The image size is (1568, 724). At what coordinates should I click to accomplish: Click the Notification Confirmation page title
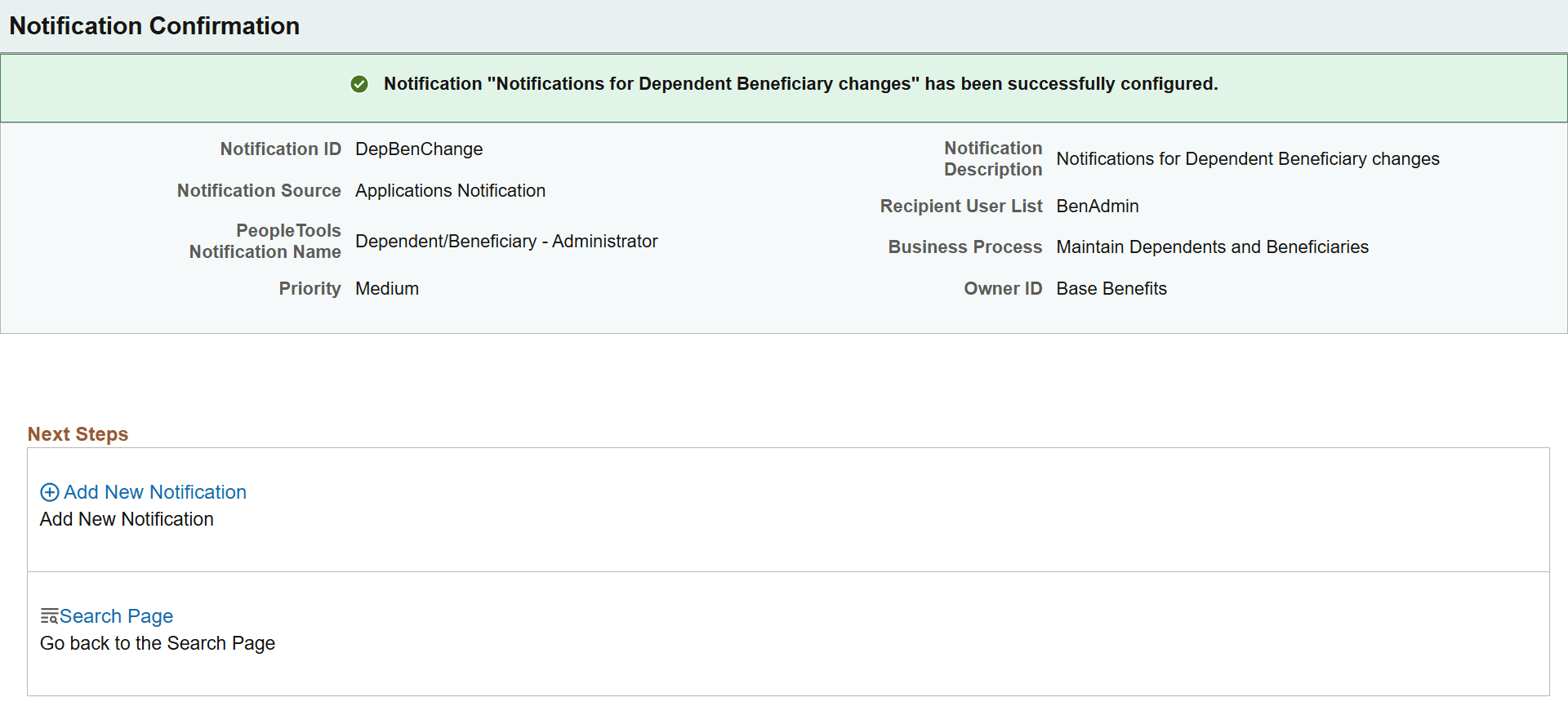(154, 26)
